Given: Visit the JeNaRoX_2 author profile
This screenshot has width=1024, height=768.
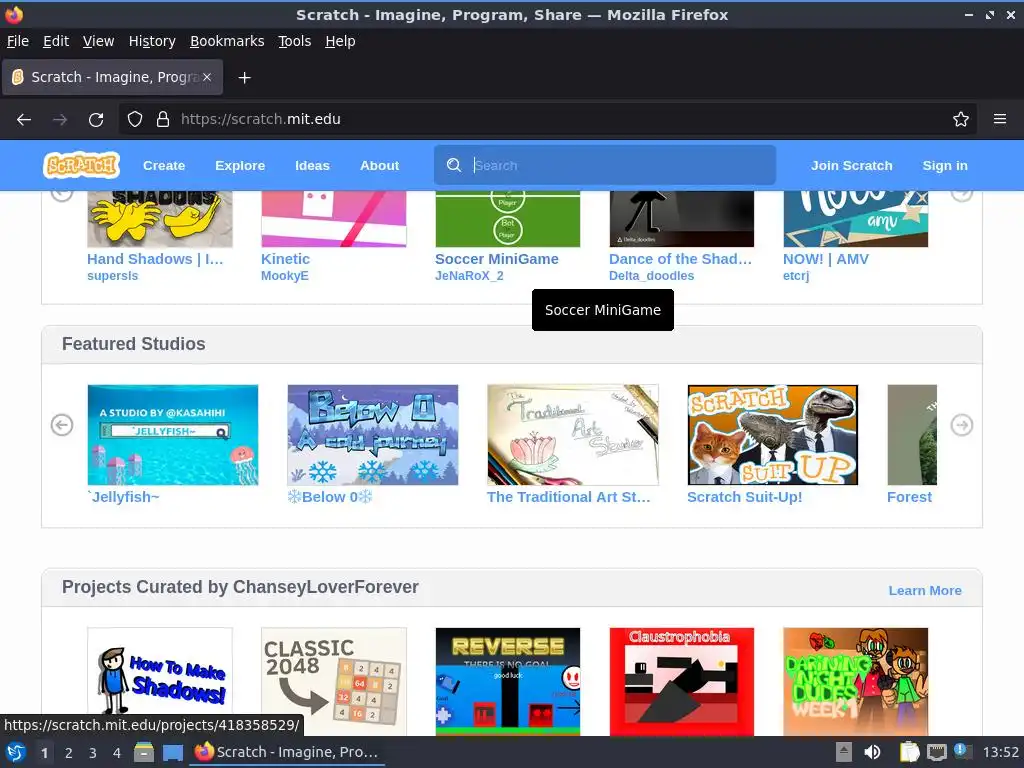Looking at the screenshot, I should tap(470, 276).
